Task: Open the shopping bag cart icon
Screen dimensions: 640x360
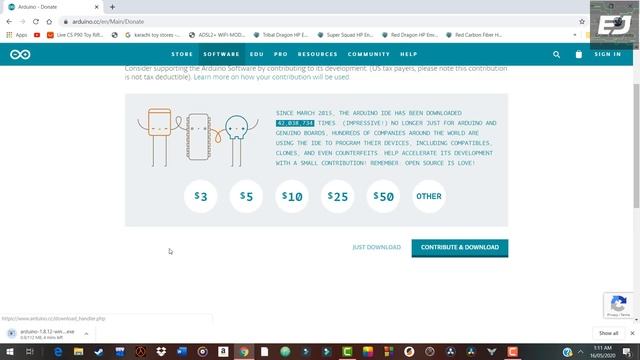Action: 579,54
